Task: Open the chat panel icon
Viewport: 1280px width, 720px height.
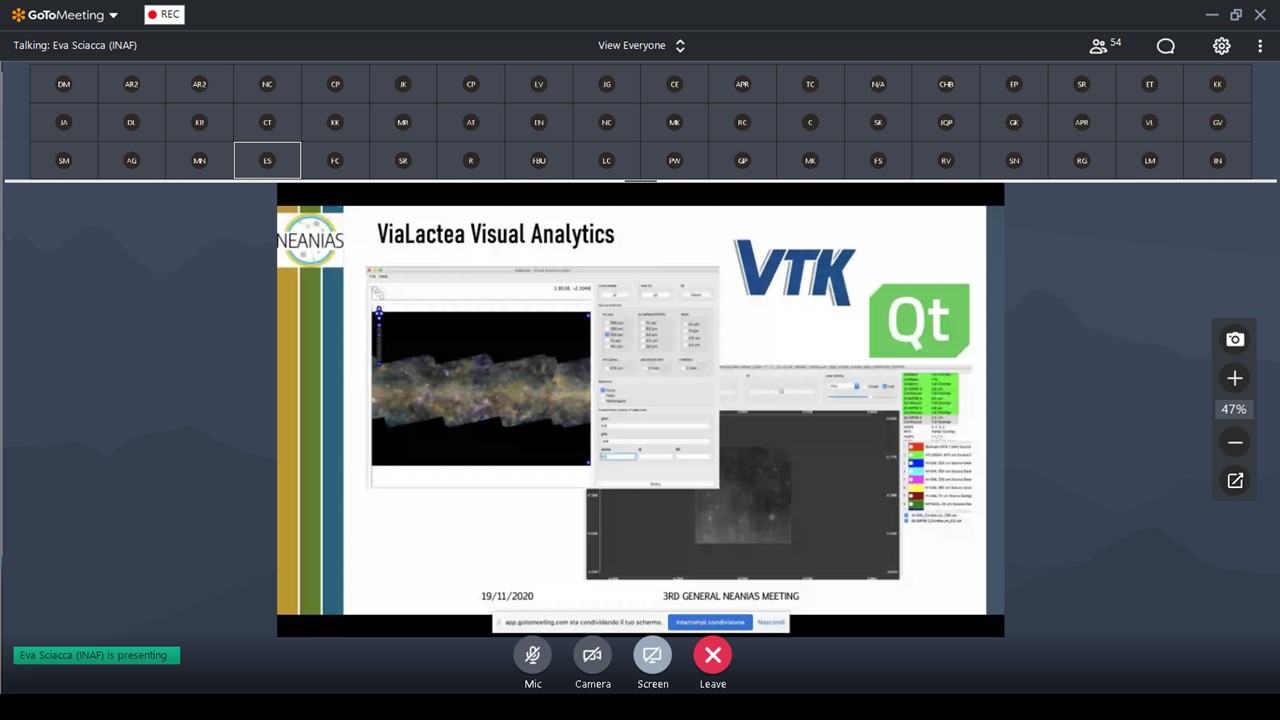Action: click(x=1166, y=46)
